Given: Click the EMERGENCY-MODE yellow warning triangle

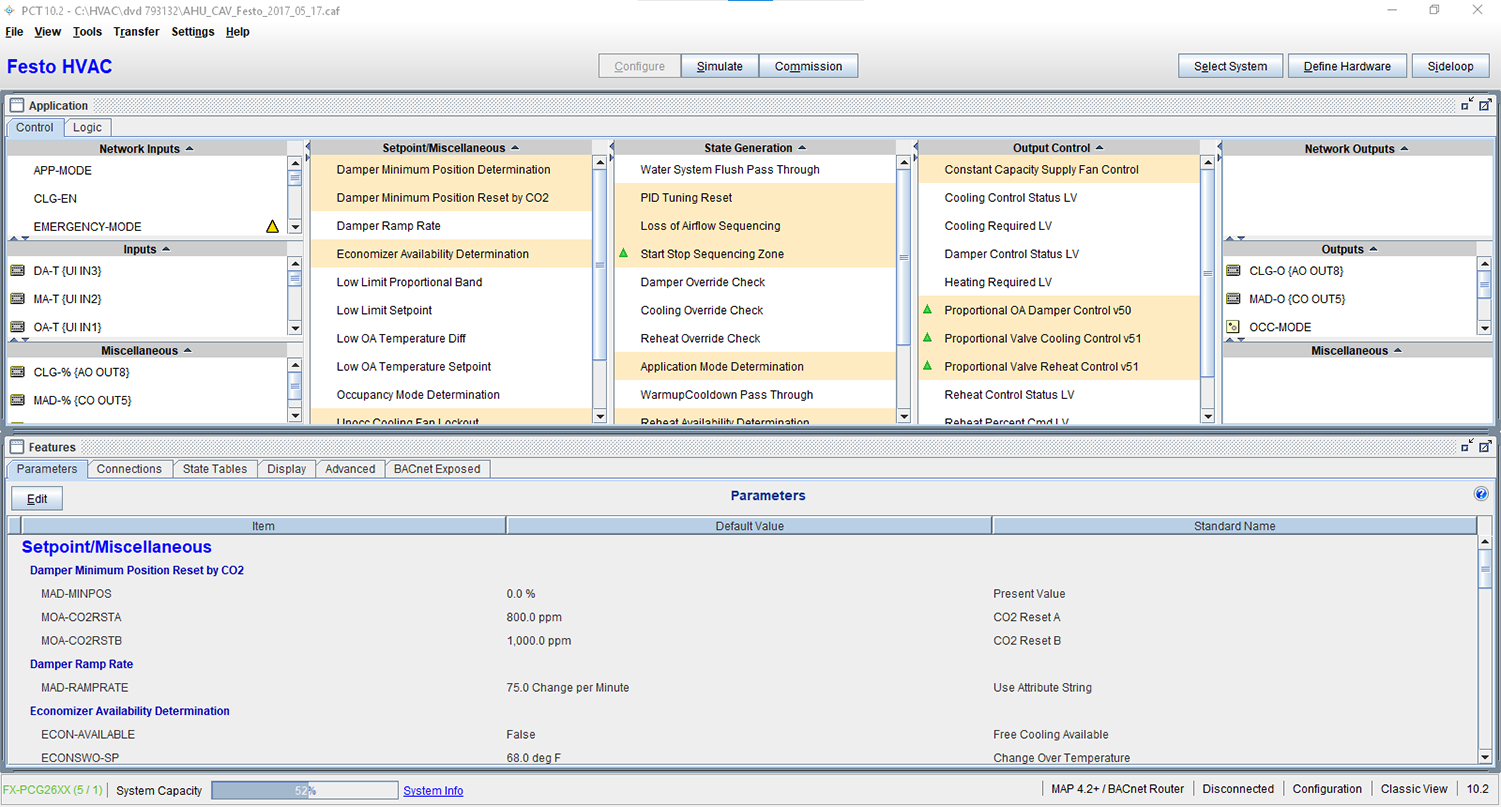Looking at the screenshot, I should [272, 227].
